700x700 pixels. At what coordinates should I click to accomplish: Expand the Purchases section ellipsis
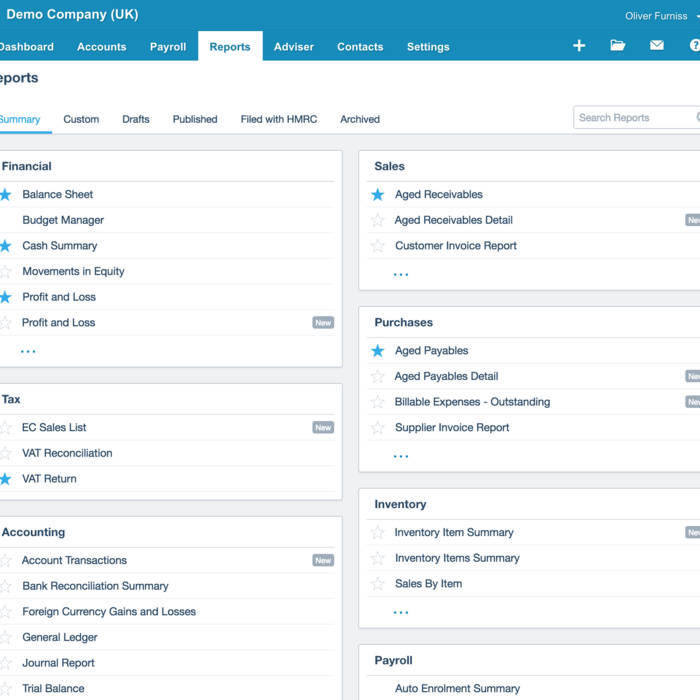401,456
